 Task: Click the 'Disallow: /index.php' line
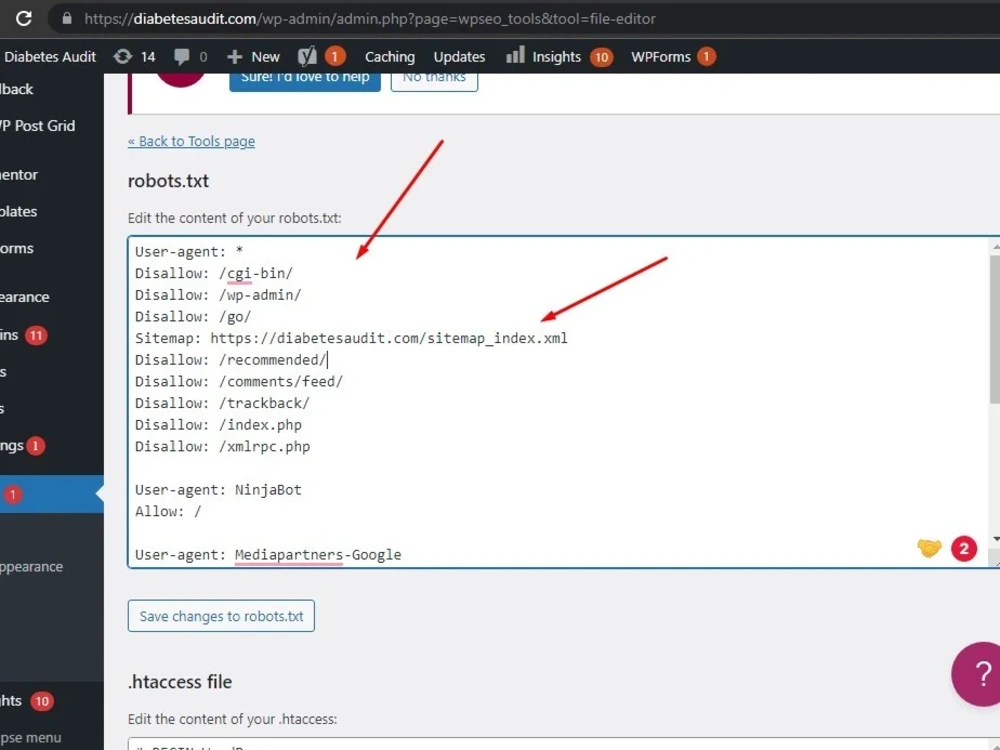click(x=218, y=425)
